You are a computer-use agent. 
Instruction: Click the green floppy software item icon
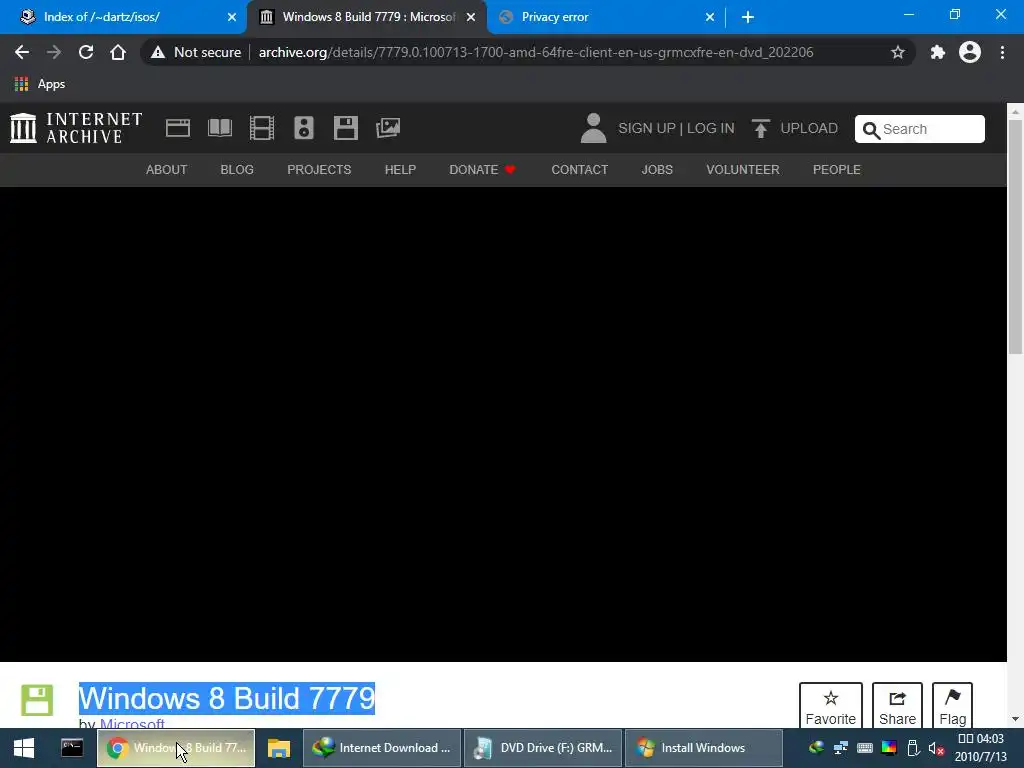[37, 700]
